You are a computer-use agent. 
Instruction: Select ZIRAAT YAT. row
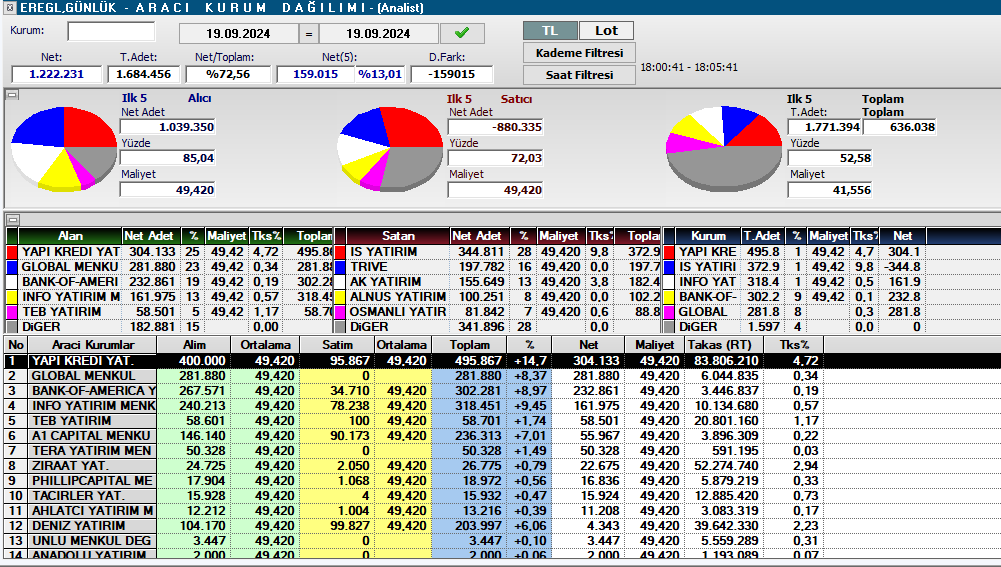click(x=502, y=465)
